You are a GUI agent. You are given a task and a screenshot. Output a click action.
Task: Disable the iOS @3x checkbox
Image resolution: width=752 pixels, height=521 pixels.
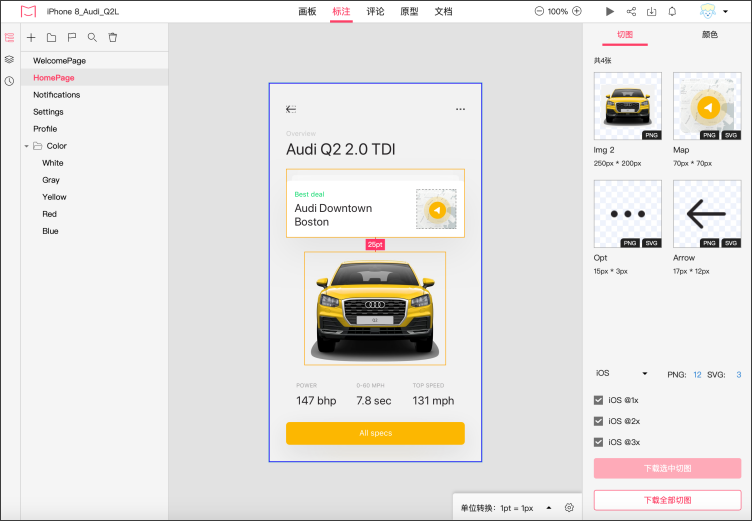[x=598, y=442]
